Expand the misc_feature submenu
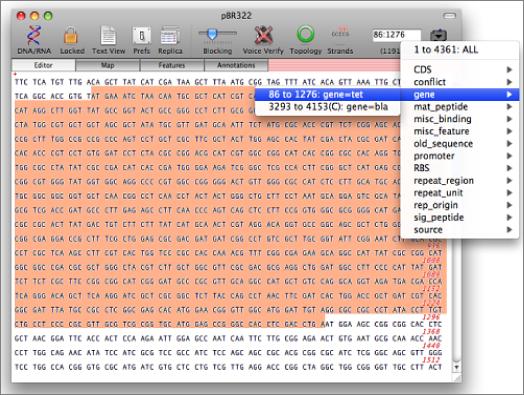 pos(460,131)
